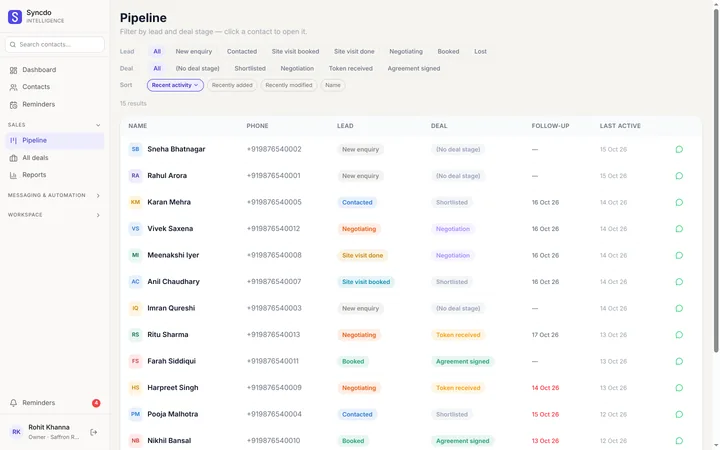Select the Lead filter All chip
720x450 pixels.
157,51
